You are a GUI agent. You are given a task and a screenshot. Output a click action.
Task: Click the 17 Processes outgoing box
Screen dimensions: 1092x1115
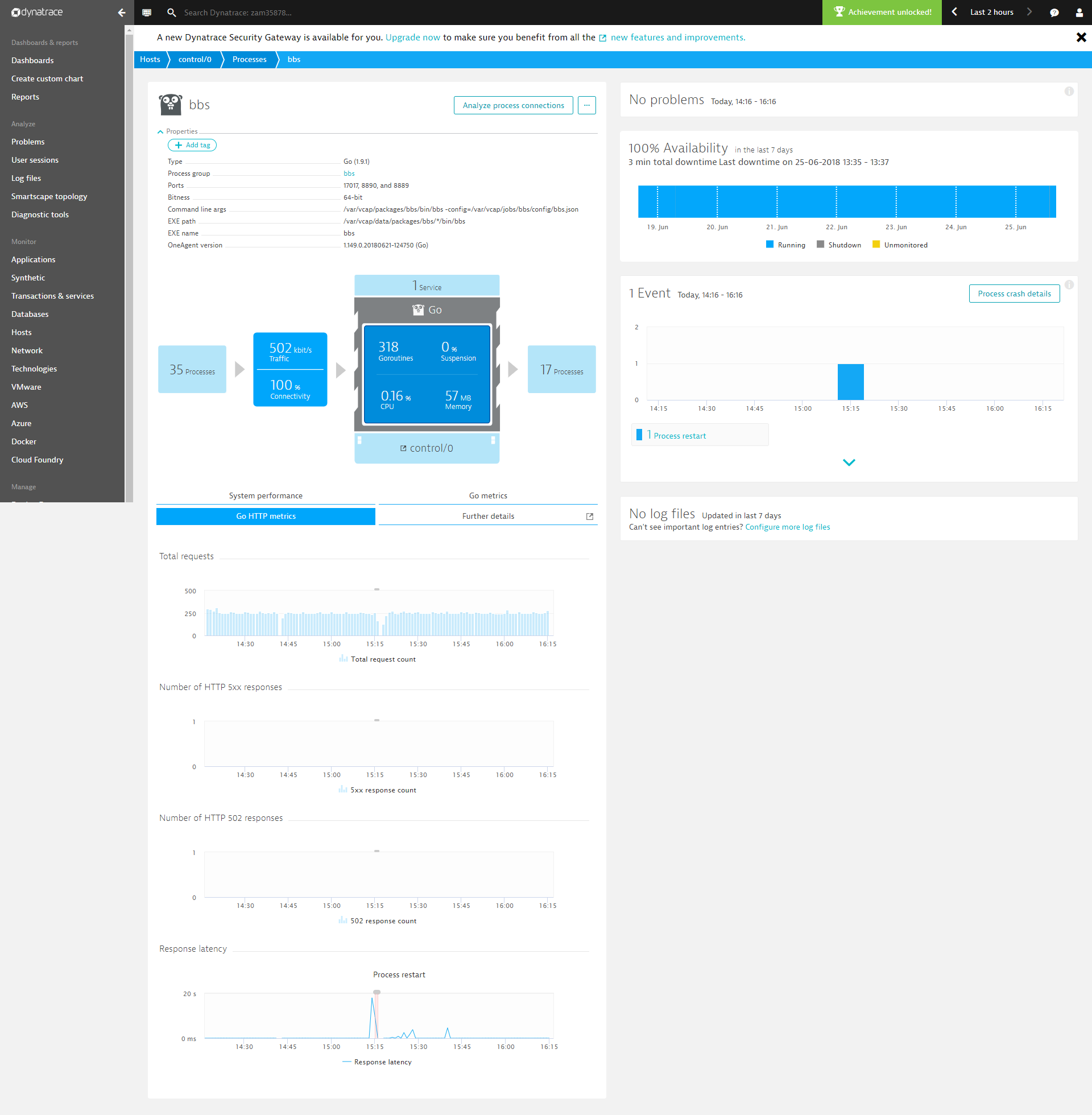561,369
